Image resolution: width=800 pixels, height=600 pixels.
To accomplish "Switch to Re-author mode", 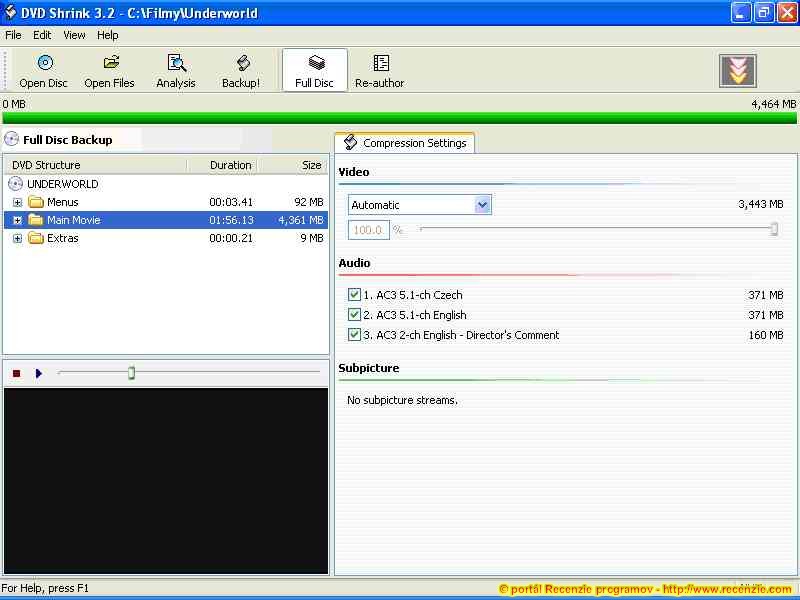I will click(380, 70).
